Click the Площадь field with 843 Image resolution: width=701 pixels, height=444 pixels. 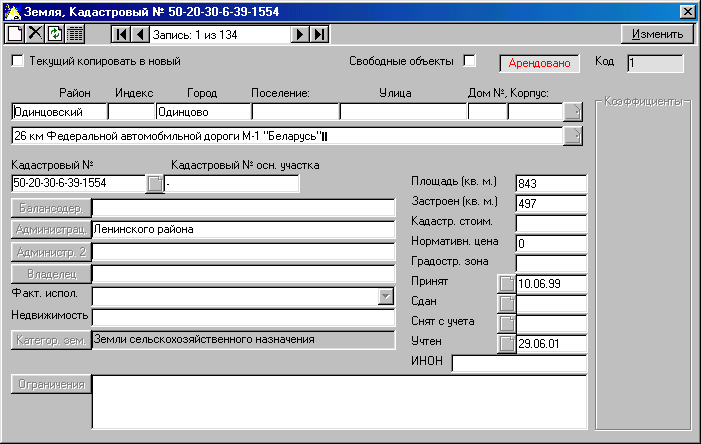click(x=551, y=184)
